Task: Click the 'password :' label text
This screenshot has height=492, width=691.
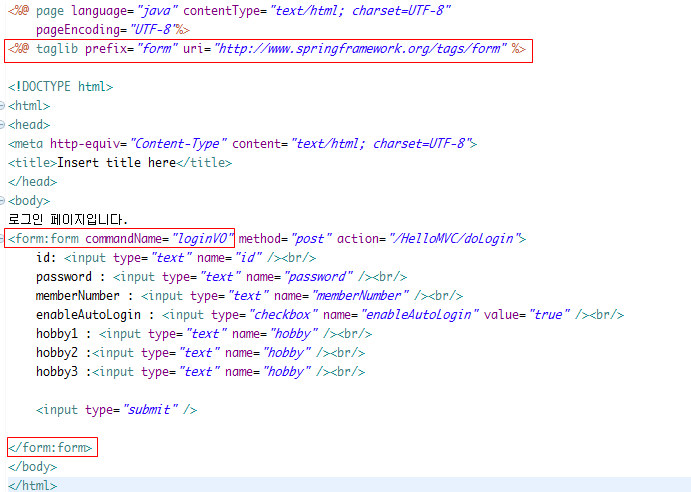Action: 71,277
